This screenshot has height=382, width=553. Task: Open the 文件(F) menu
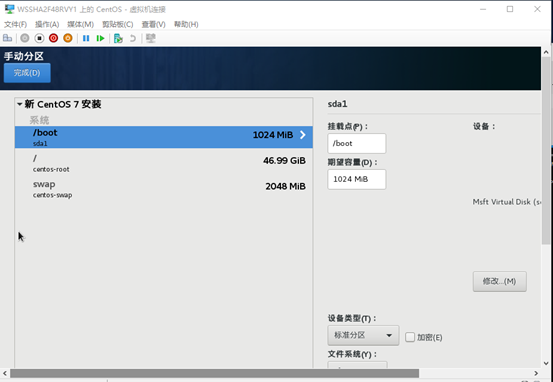(x=15, y=24)
